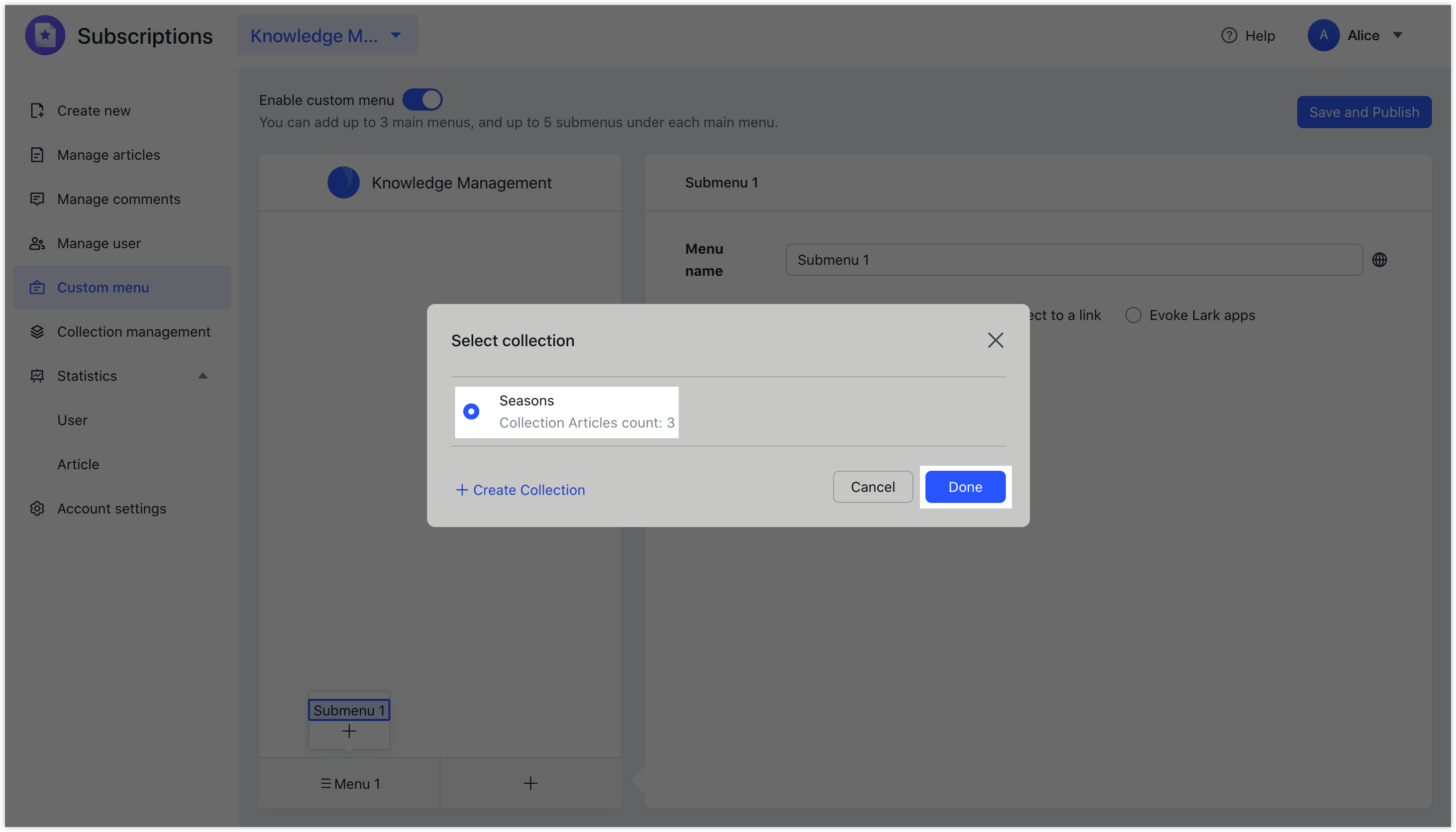
Task: Click the Subscriptions star app icon
Action: (x=45, y=35)
